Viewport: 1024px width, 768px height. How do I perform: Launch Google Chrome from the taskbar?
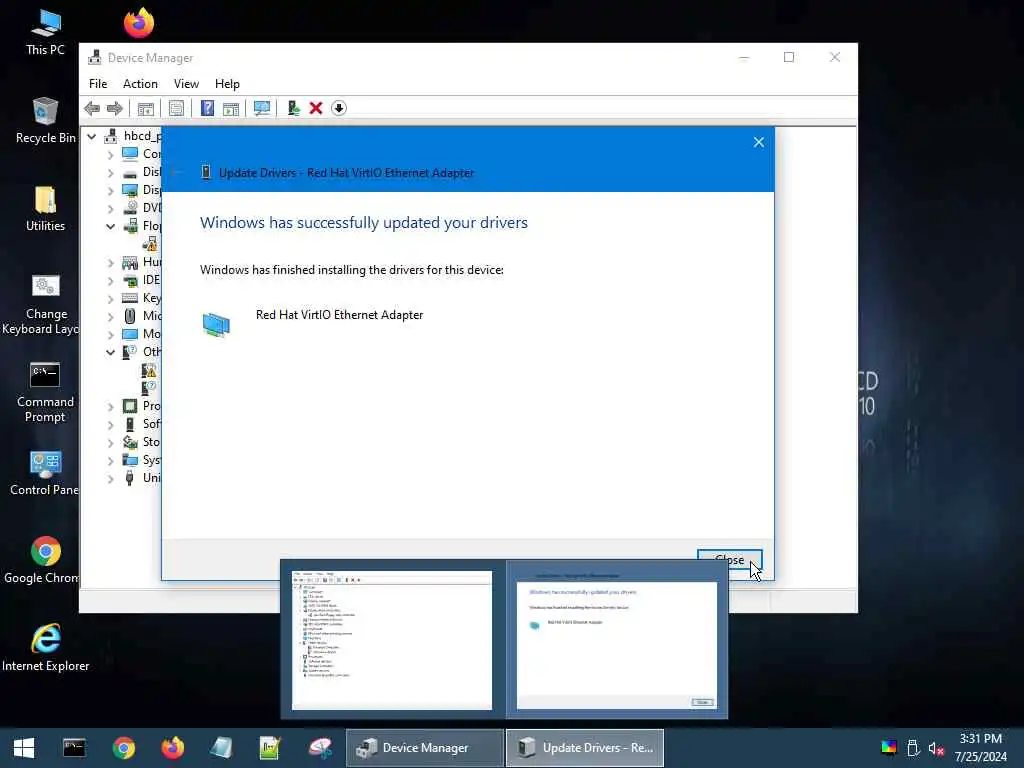123,748
